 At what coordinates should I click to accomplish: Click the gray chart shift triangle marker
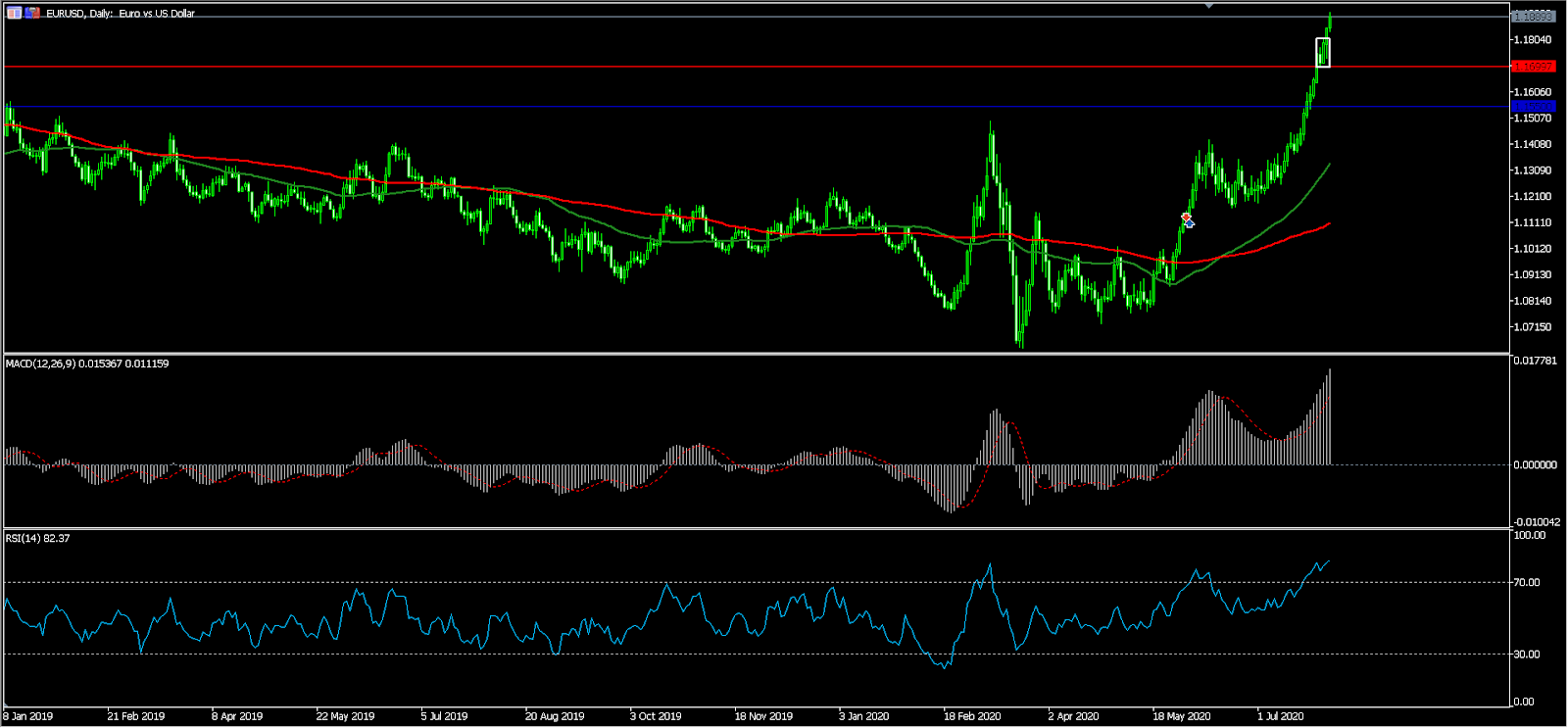(1209, 6)
